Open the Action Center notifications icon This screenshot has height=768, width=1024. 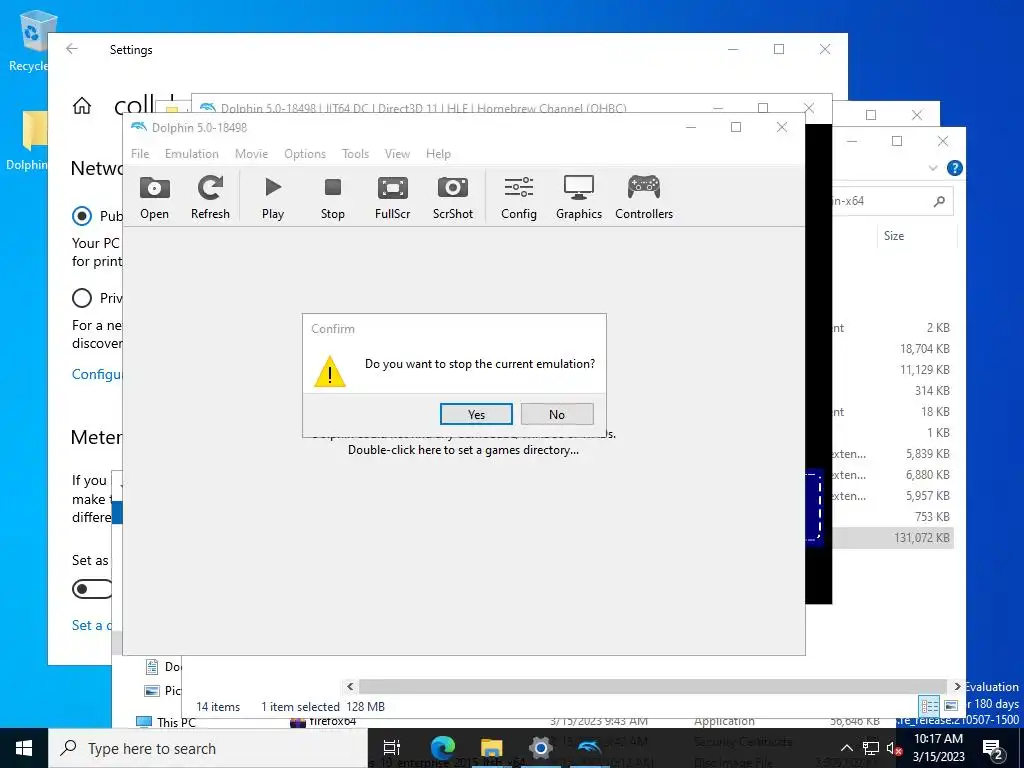993,748
